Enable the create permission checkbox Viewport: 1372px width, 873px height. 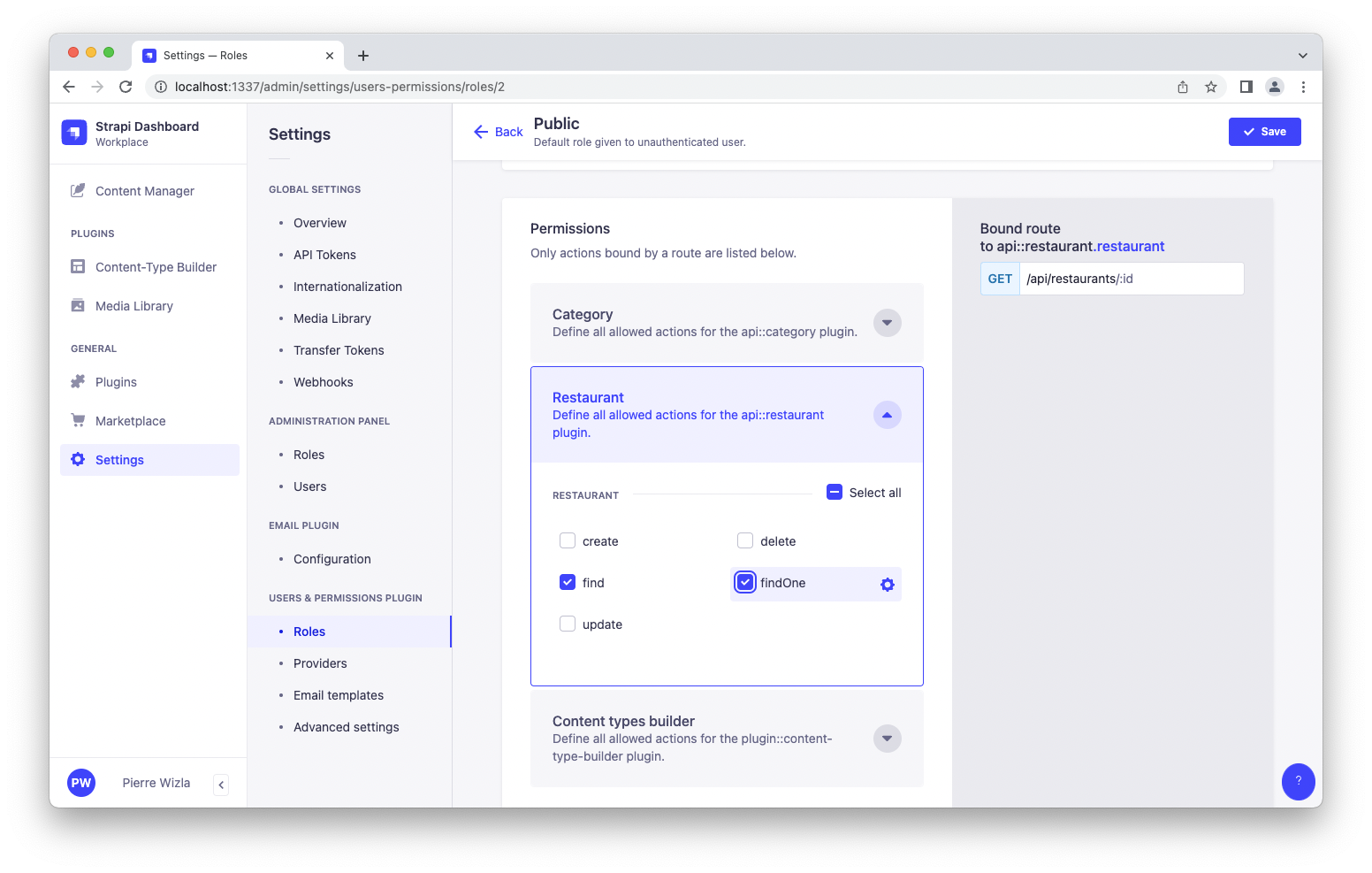pyautogui.click(x=567, y=540)
